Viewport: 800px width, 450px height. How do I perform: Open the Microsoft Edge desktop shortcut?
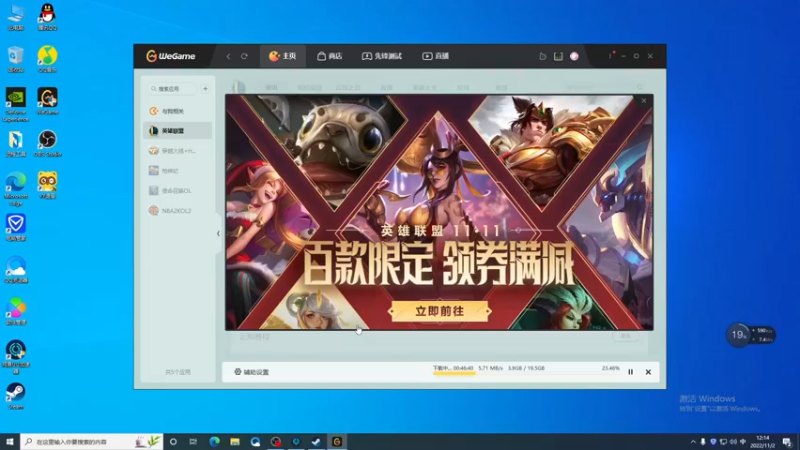click(16, 189)
